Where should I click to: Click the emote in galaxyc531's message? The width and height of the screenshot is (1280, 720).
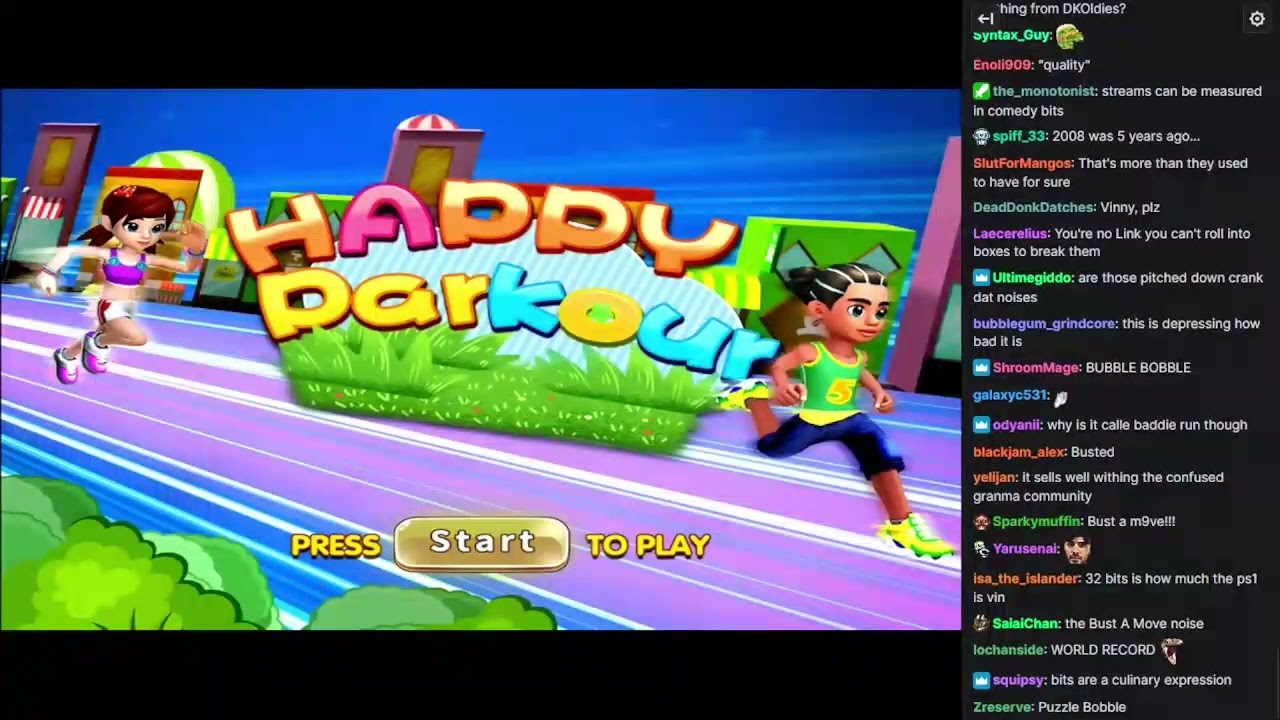[x=1061, y=396]
